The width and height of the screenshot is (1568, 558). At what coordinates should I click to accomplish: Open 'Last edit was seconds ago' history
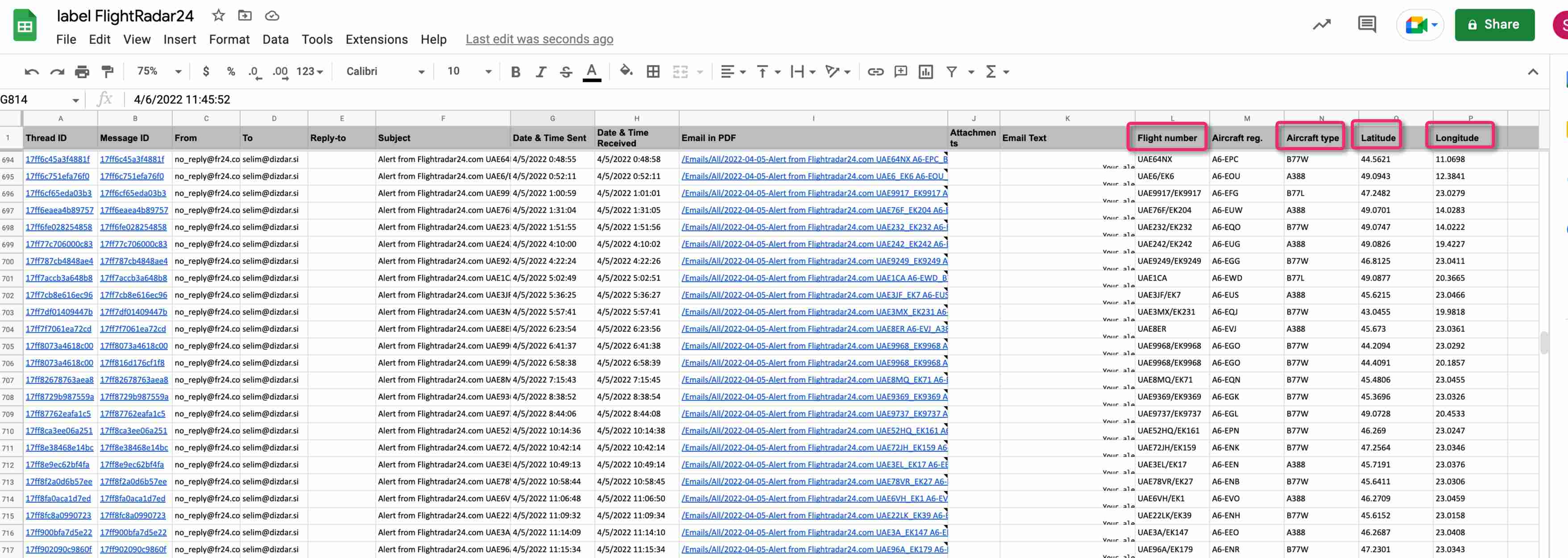[x=539, y=40]
